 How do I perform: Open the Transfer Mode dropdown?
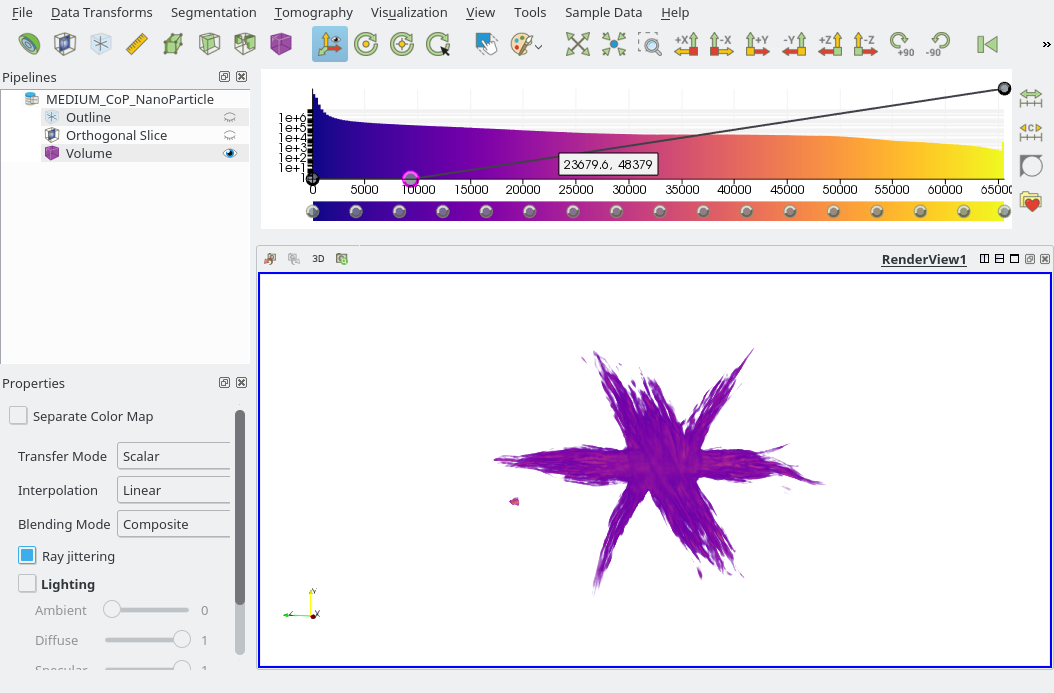173,456
